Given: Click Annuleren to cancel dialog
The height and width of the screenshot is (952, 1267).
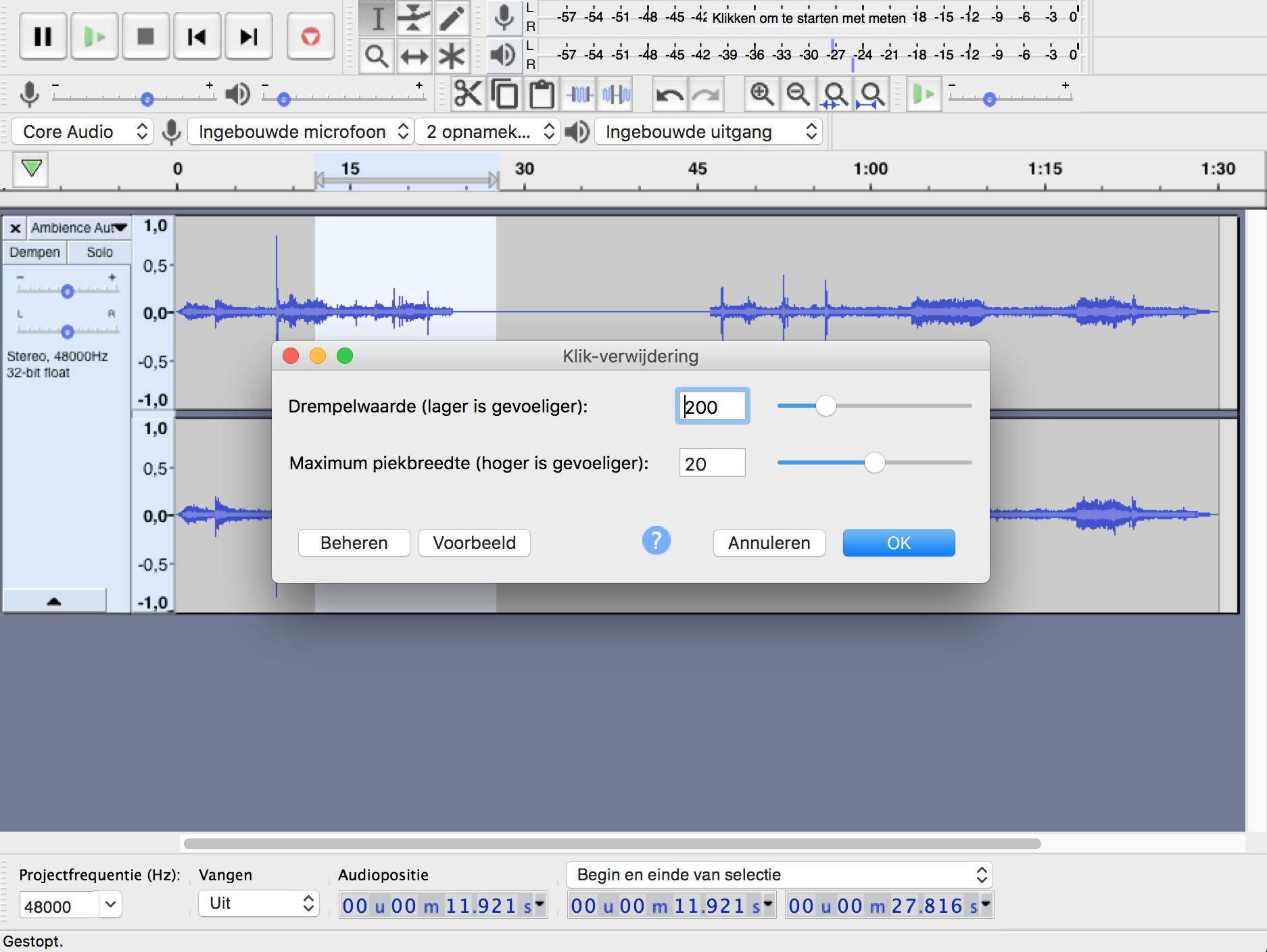Looking at the screenshot, I should pyautogui.click(x=769, y=543).
